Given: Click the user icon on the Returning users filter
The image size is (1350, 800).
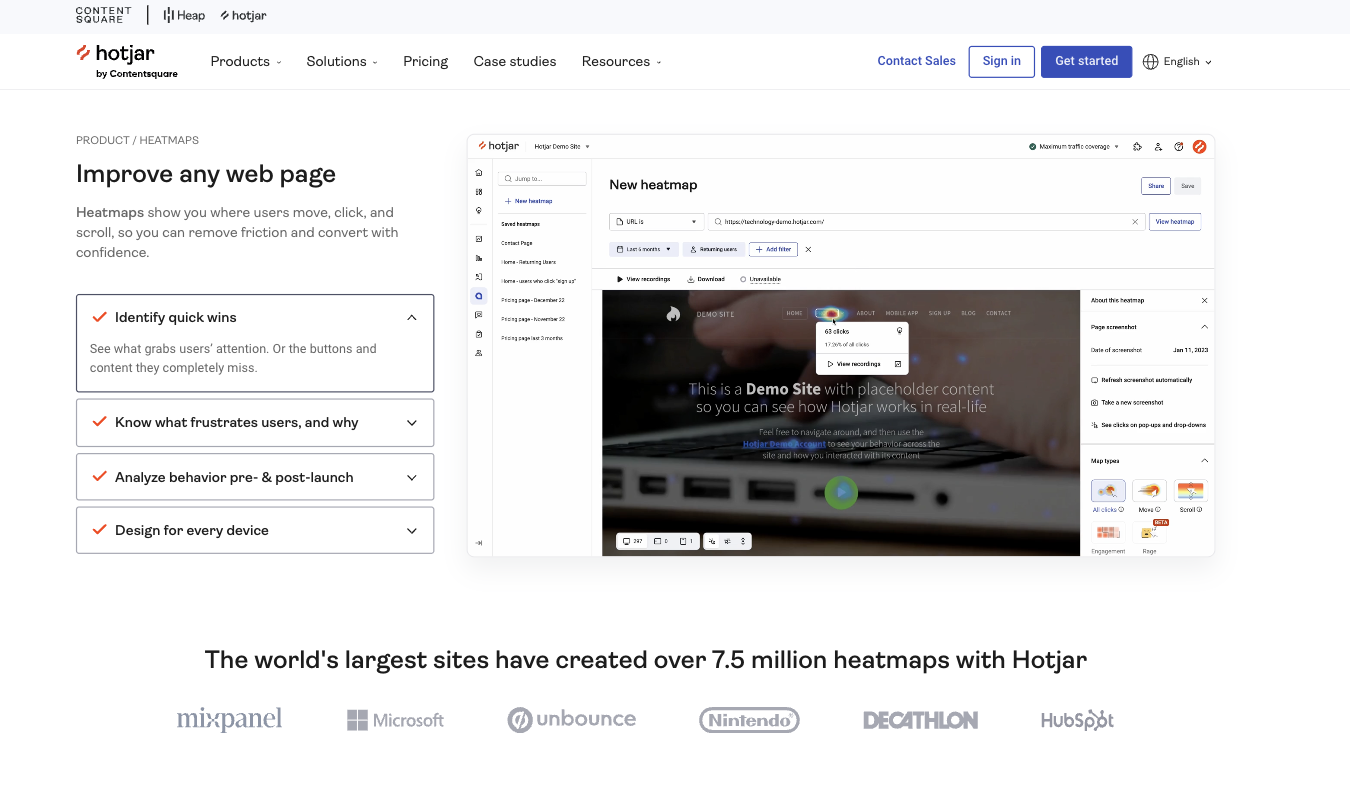Looking at the screenshot, I should click(x=692, y=249).
